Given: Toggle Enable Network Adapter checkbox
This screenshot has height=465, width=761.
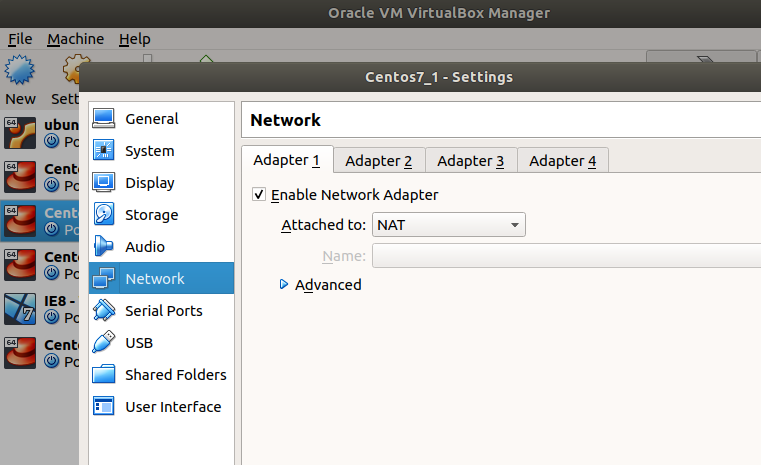Looking at the screenshot, I should coord(260,195).
